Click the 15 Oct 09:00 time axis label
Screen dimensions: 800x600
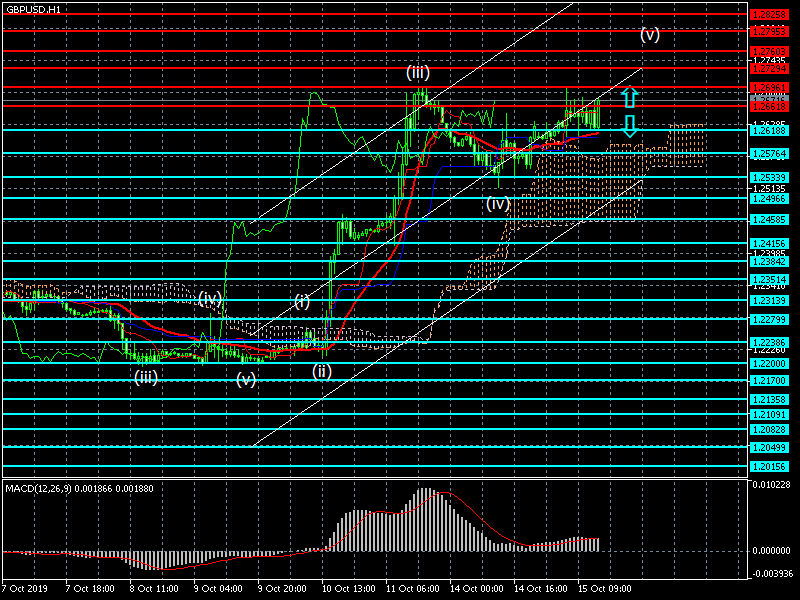605,588
